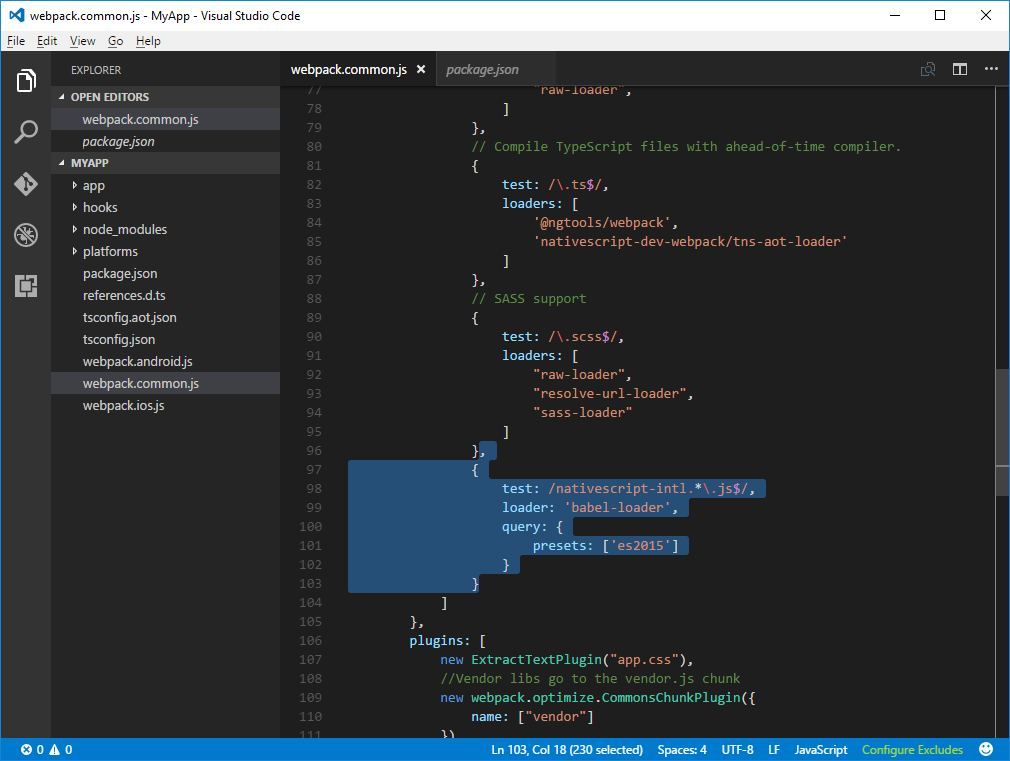Open the Extensions view
The width and height of the screenshot is (1010, 761).
[x=26, y=287]
